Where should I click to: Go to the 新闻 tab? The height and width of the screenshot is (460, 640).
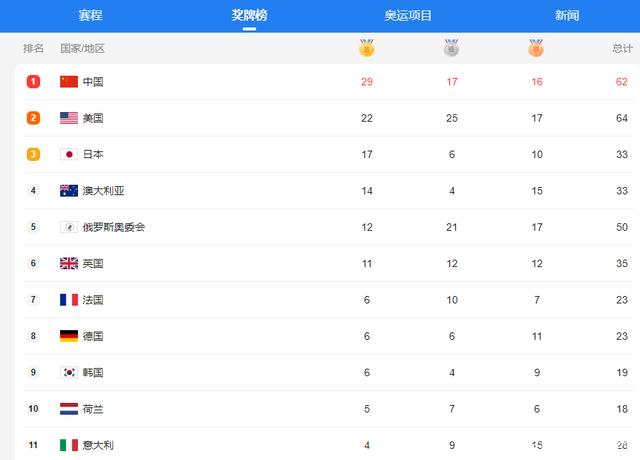click(x=567, y=15)
